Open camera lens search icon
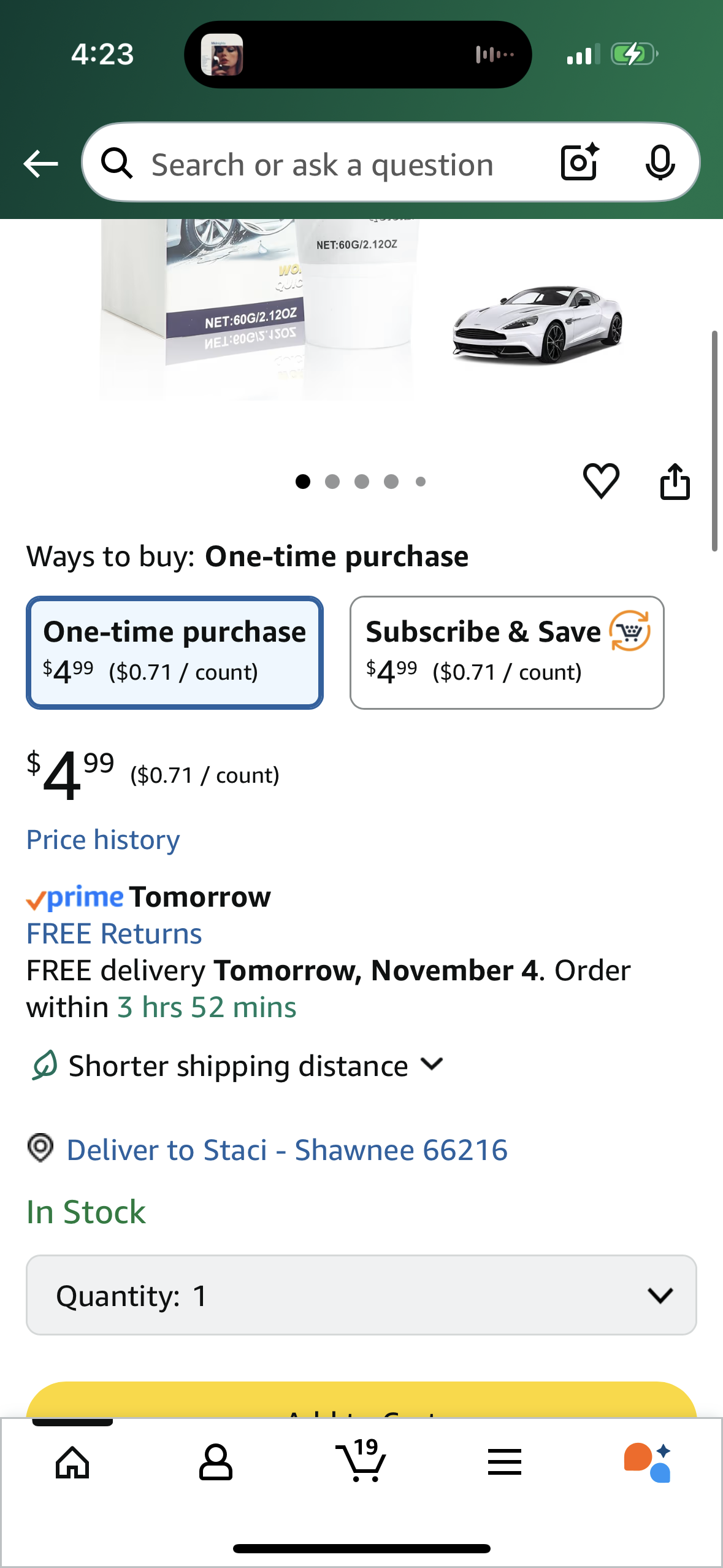 pyautogui.click(x=579, y=163)
